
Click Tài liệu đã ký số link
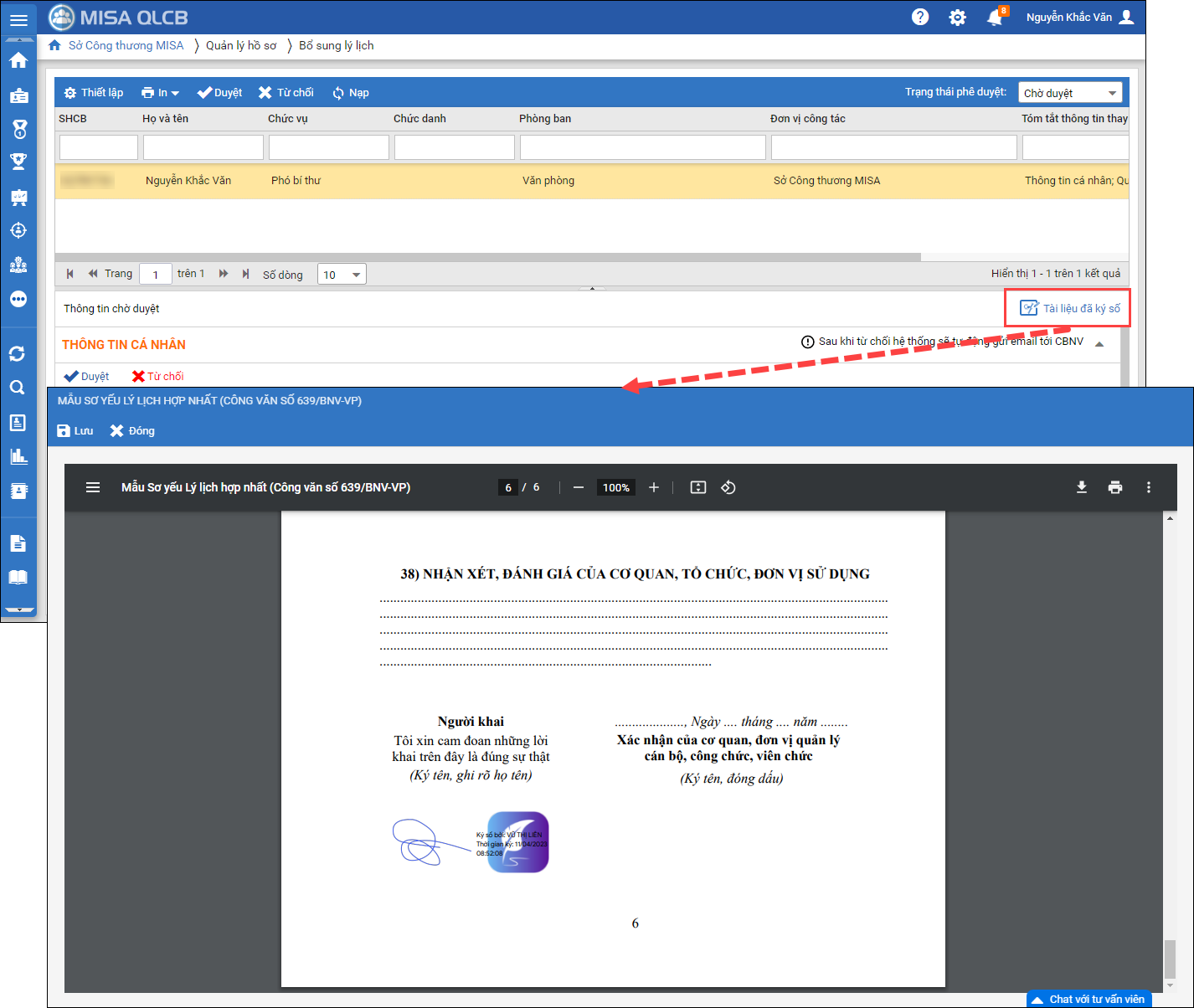(1070, 308)
